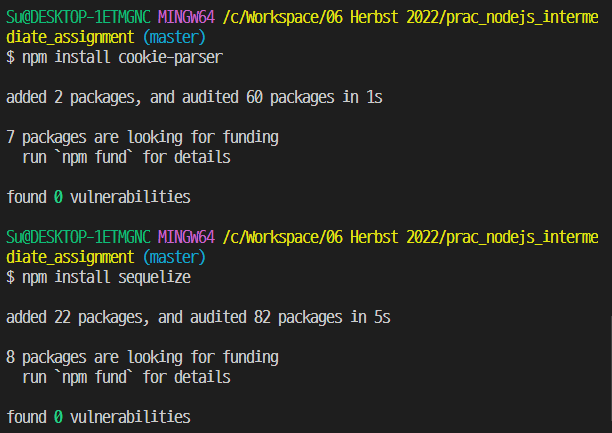Viewport: 612px width, 433px height.
Task: Click '(master)' branch label above cookie-parser command
Action: tap(174, 37)
